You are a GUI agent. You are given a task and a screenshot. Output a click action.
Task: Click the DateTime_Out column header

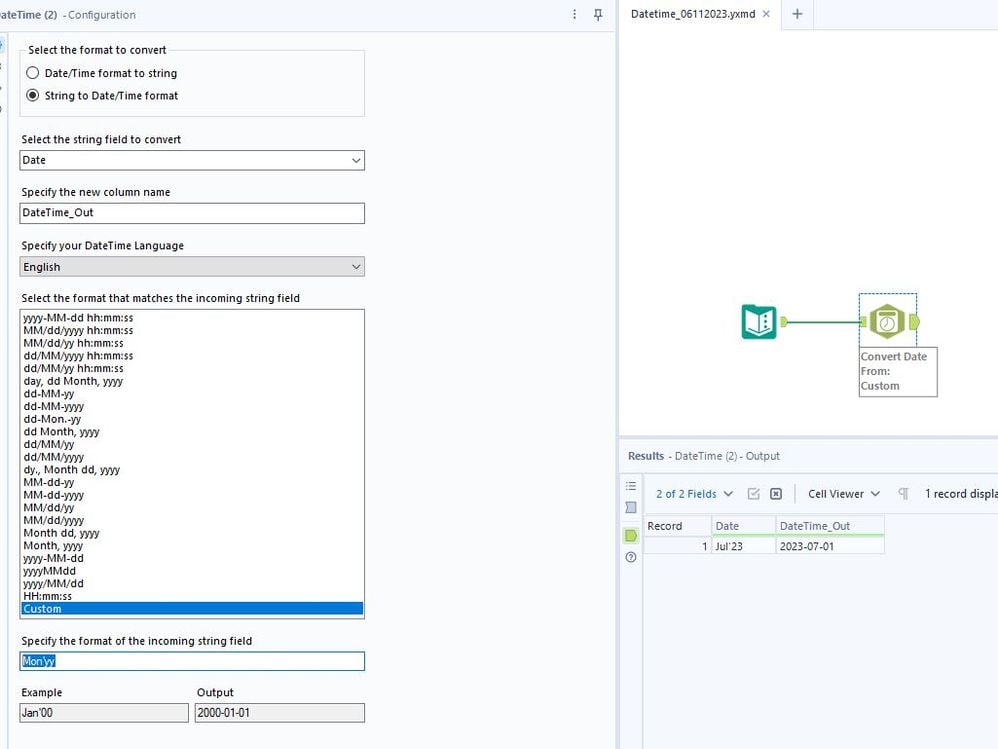(x=830, y=526)
